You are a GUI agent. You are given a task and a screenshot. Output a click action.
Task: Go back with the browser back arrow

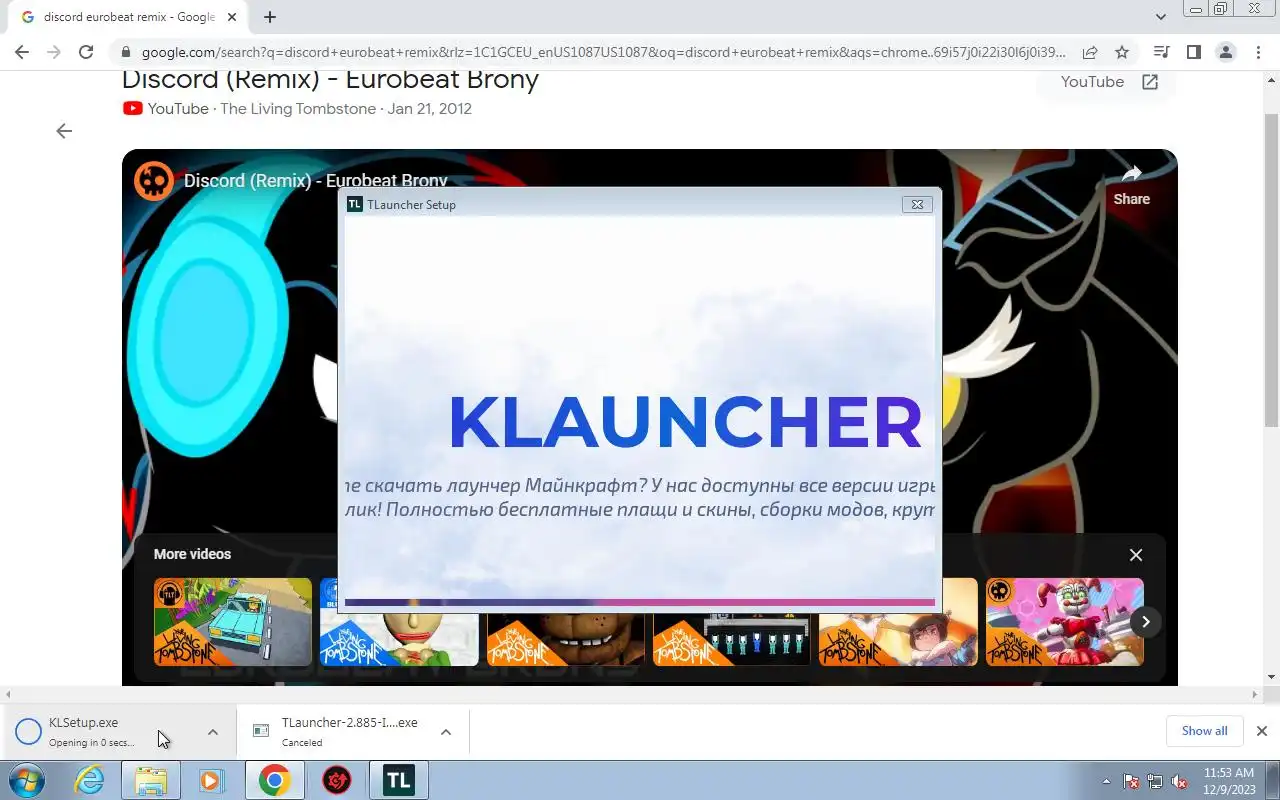coord(22,52)
